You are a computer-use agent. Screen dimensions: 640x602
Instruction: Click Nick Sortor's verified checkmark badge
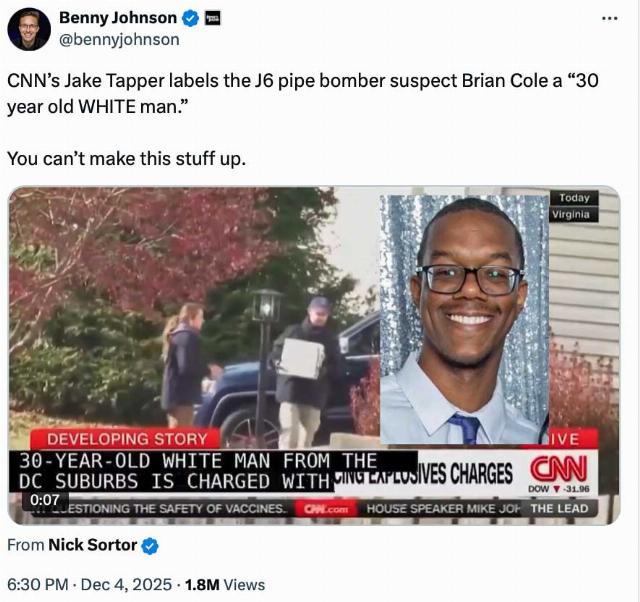(150, 546)
